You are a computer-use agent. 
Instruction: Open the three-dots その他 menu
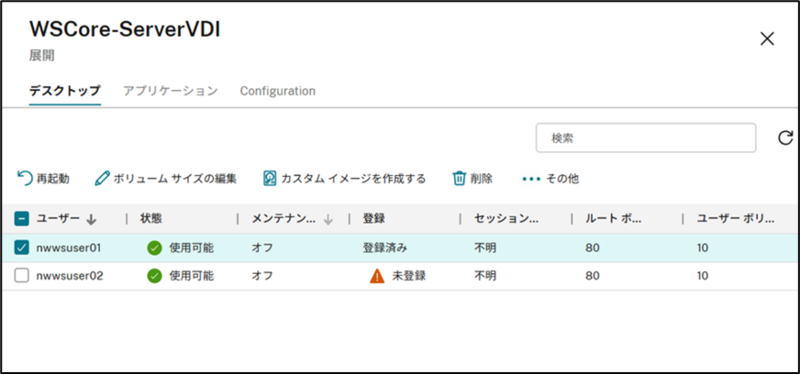(531, 179)
